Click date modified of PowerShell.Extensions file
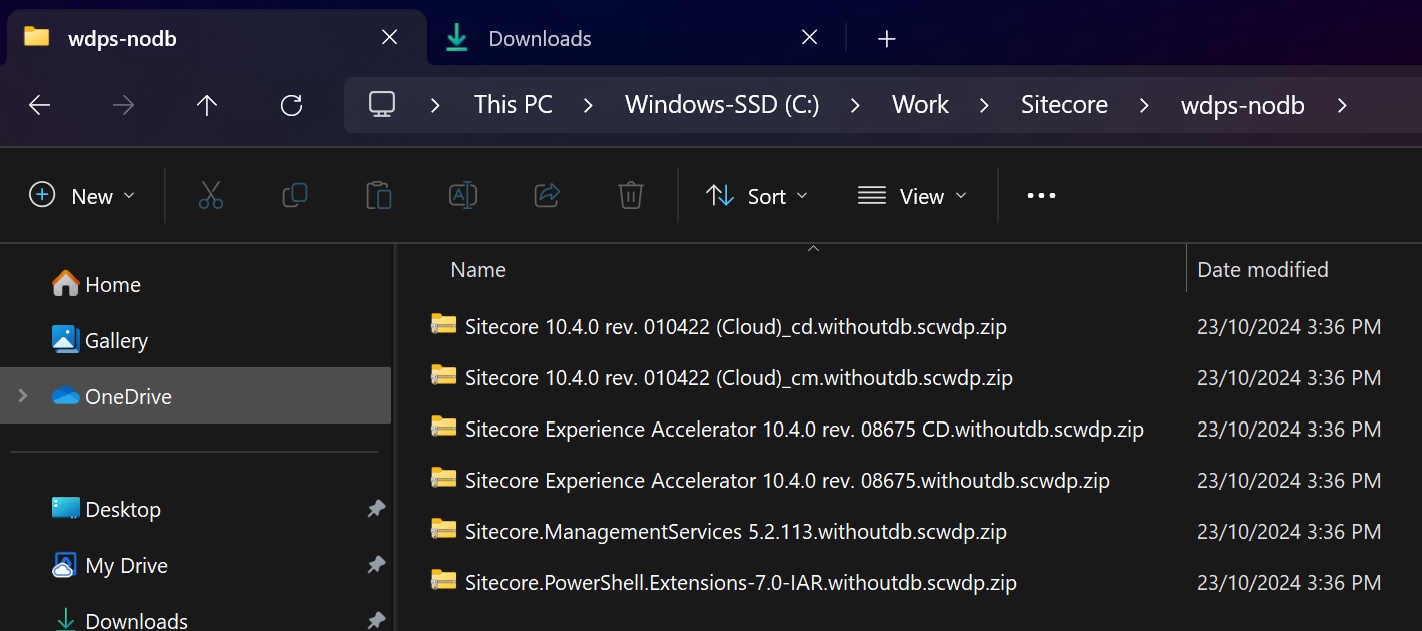Screen dimensions: 1422x631 (1289, 582)
